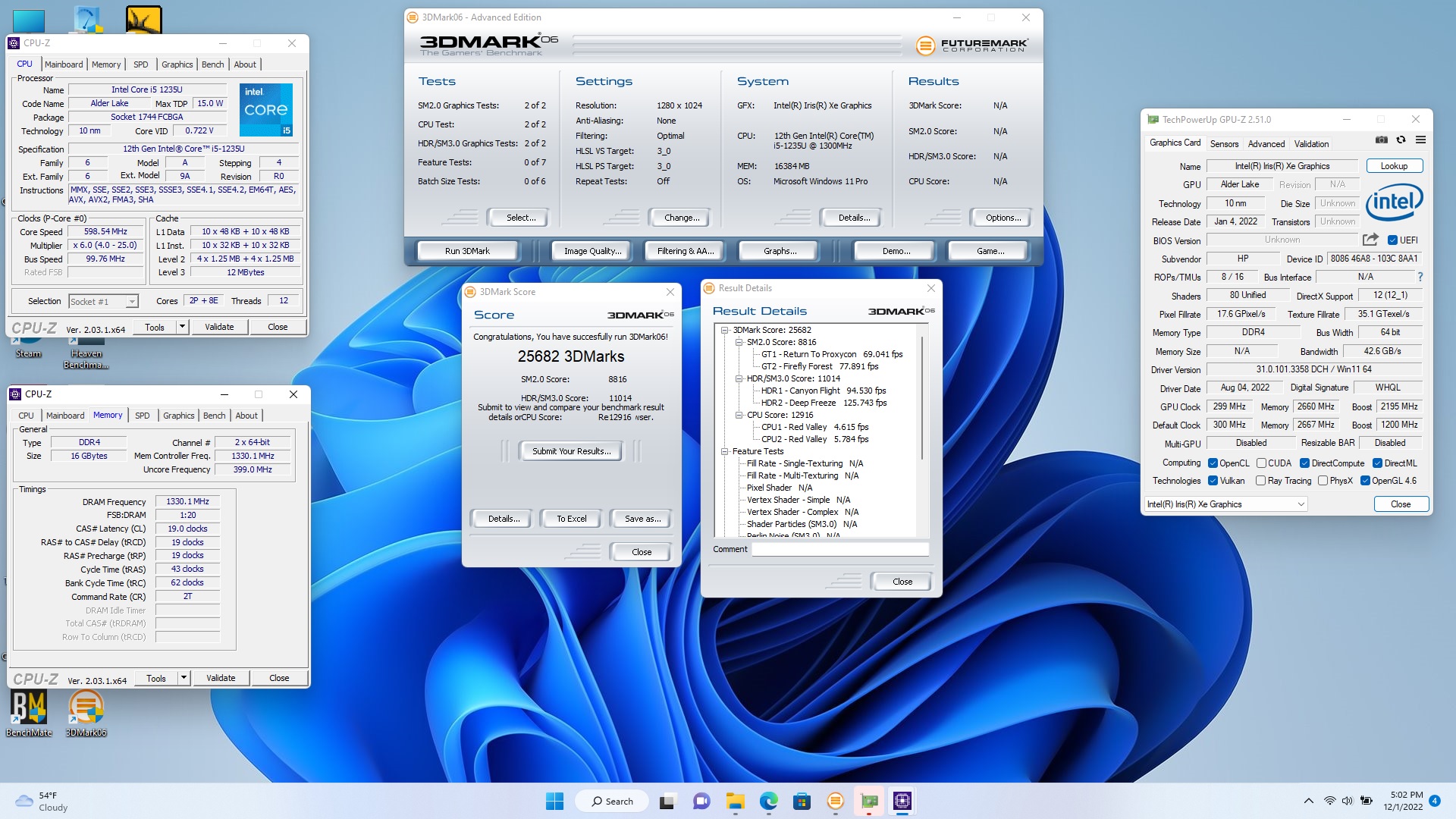Collapse the Feature Tests tree node

[724, 451]
